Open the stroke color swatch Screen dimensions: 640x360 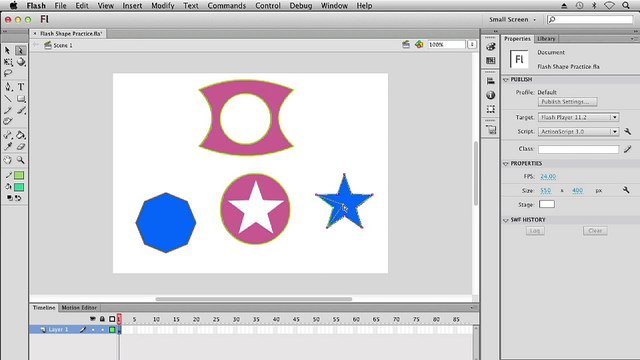coord(19,175)
